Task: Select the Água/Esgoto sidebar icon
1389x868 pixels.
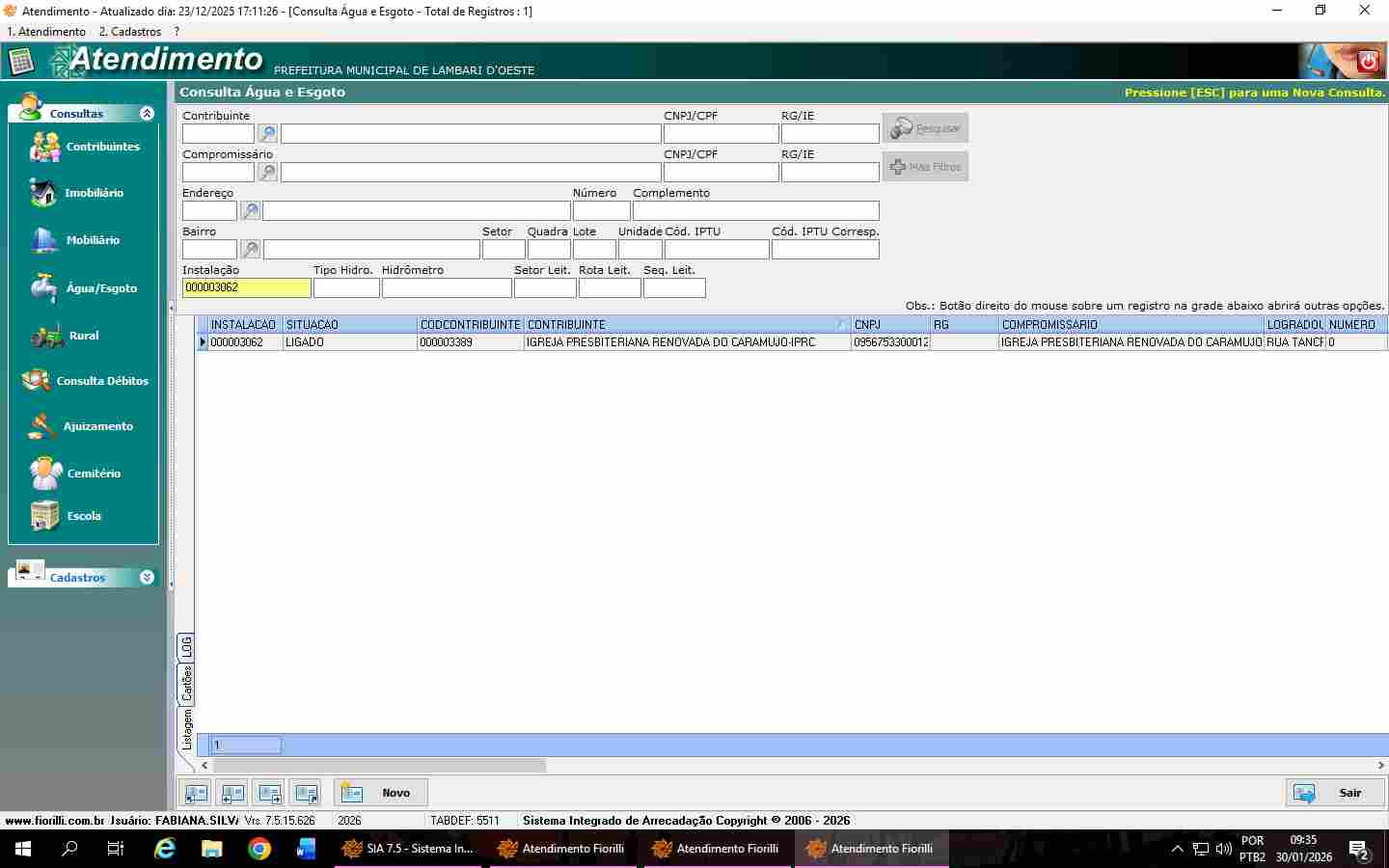Action: tap(44, 287)
